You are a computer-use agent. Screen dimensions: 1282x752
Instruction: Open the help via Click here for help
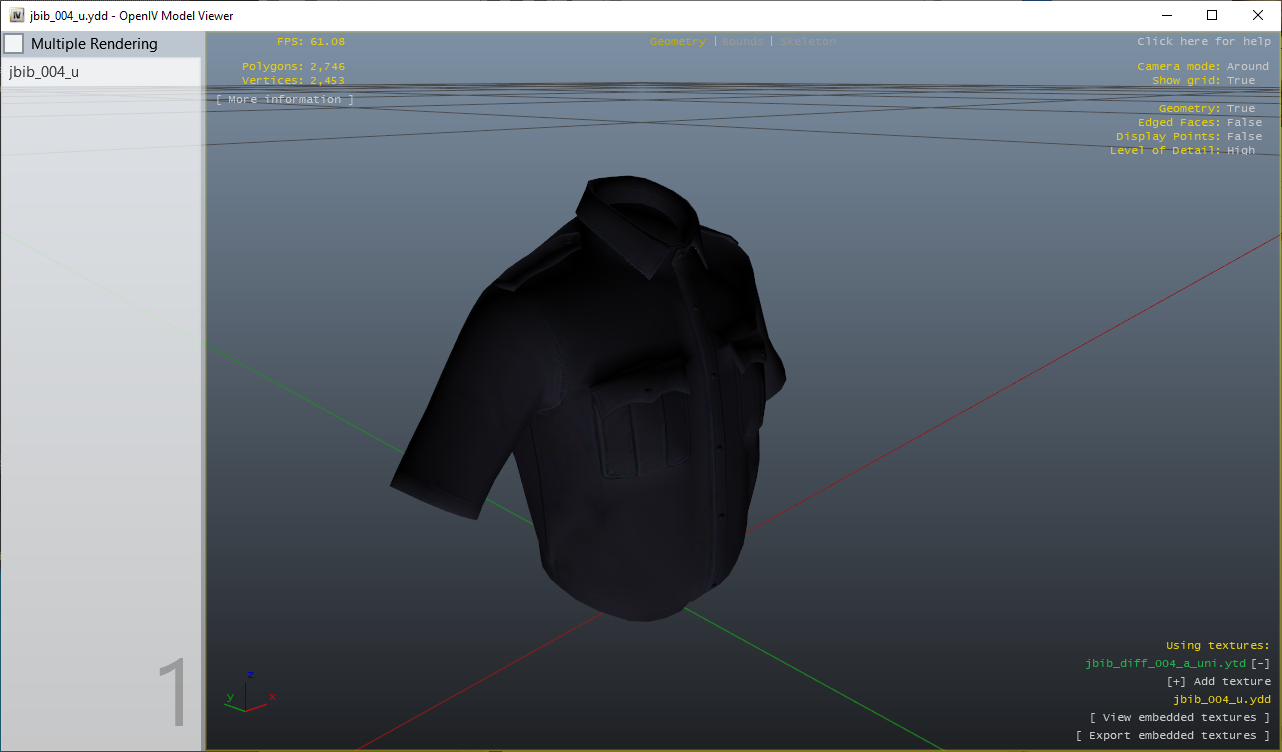(x=1204, y=41)
